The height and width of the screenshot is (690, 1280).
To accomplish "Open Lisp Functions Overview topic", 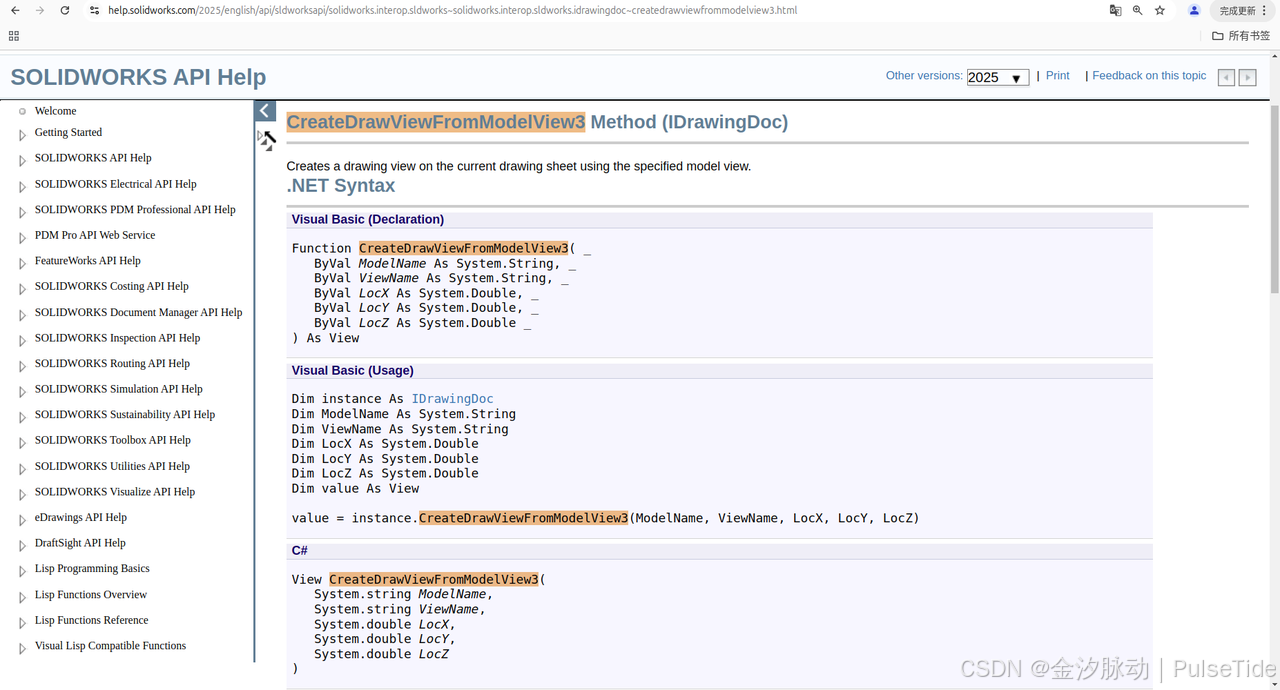I will tap(91, 595).
